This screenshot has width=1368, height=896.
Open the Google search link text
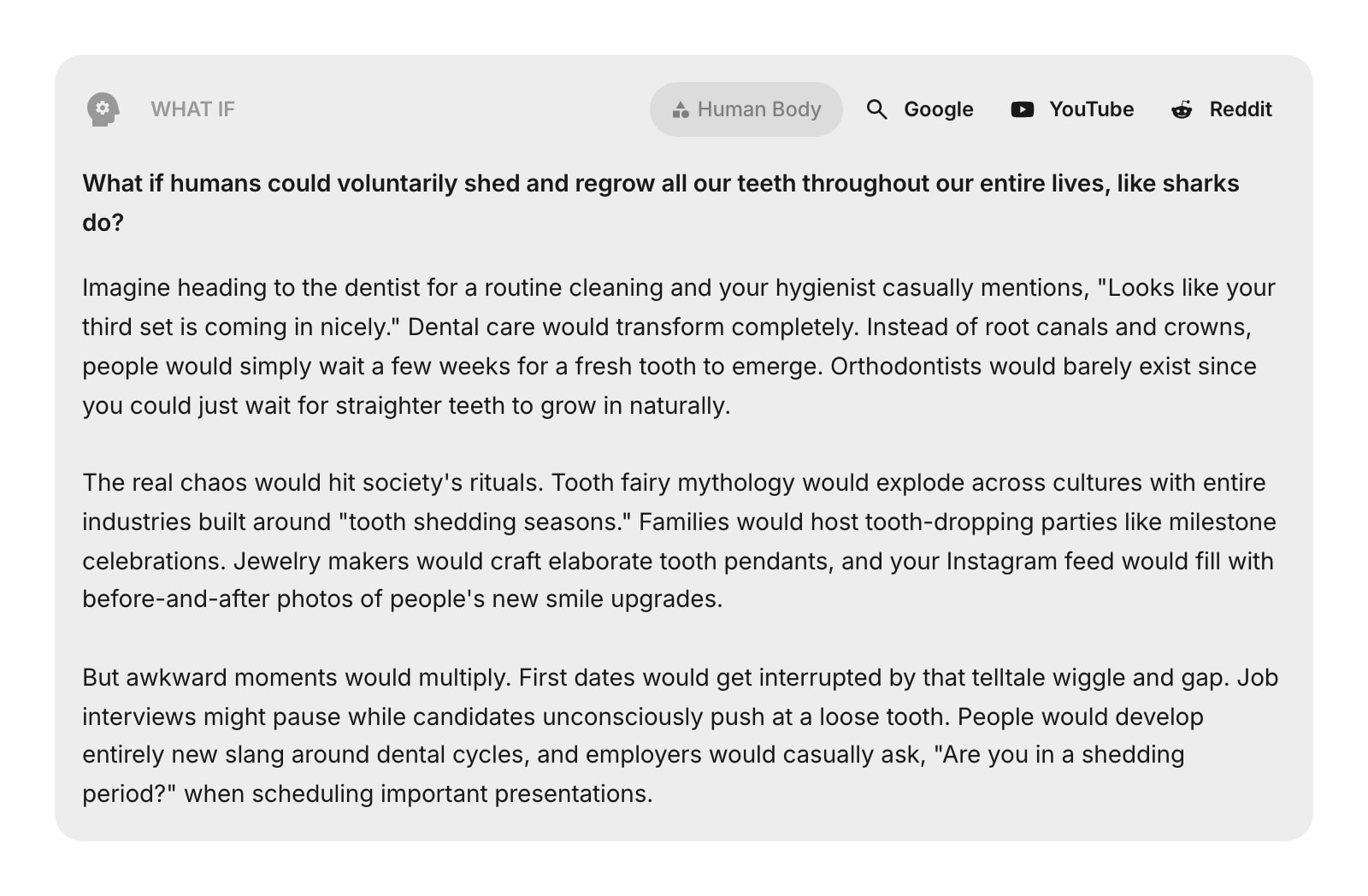pyautogui.click(x=938, y=109)
